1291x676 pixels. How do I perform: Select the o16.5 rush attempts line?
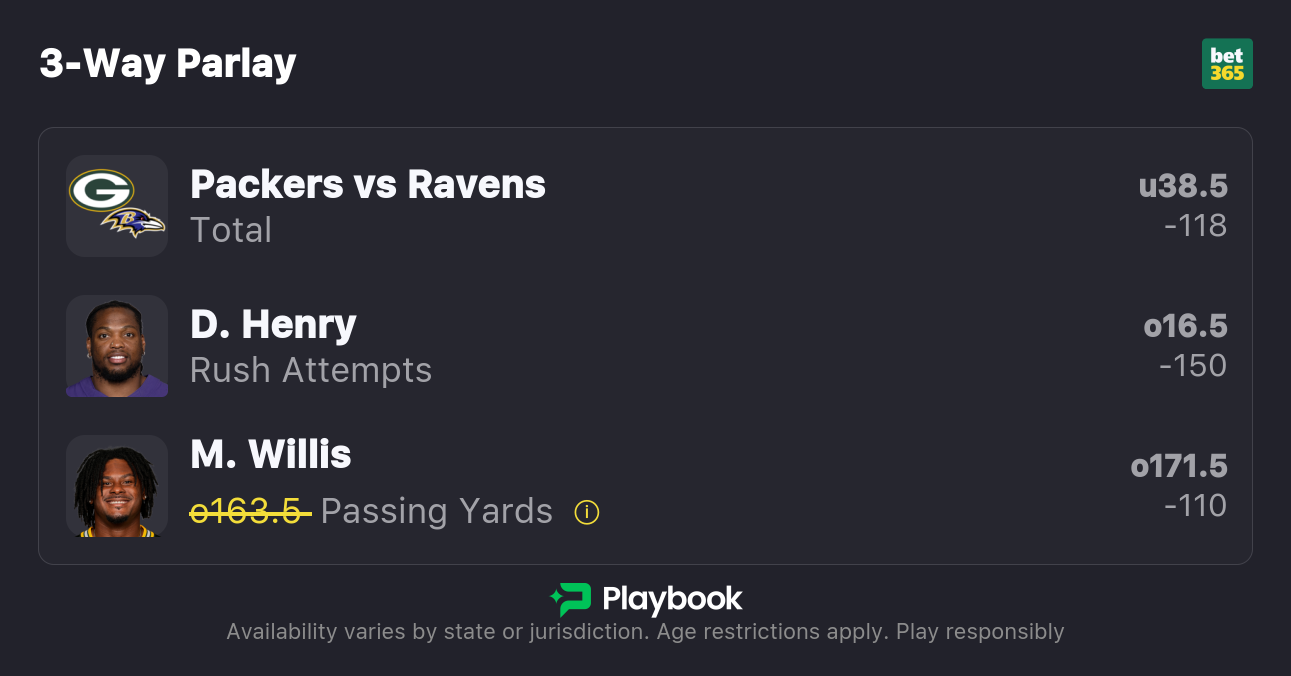click(1185, 326)
